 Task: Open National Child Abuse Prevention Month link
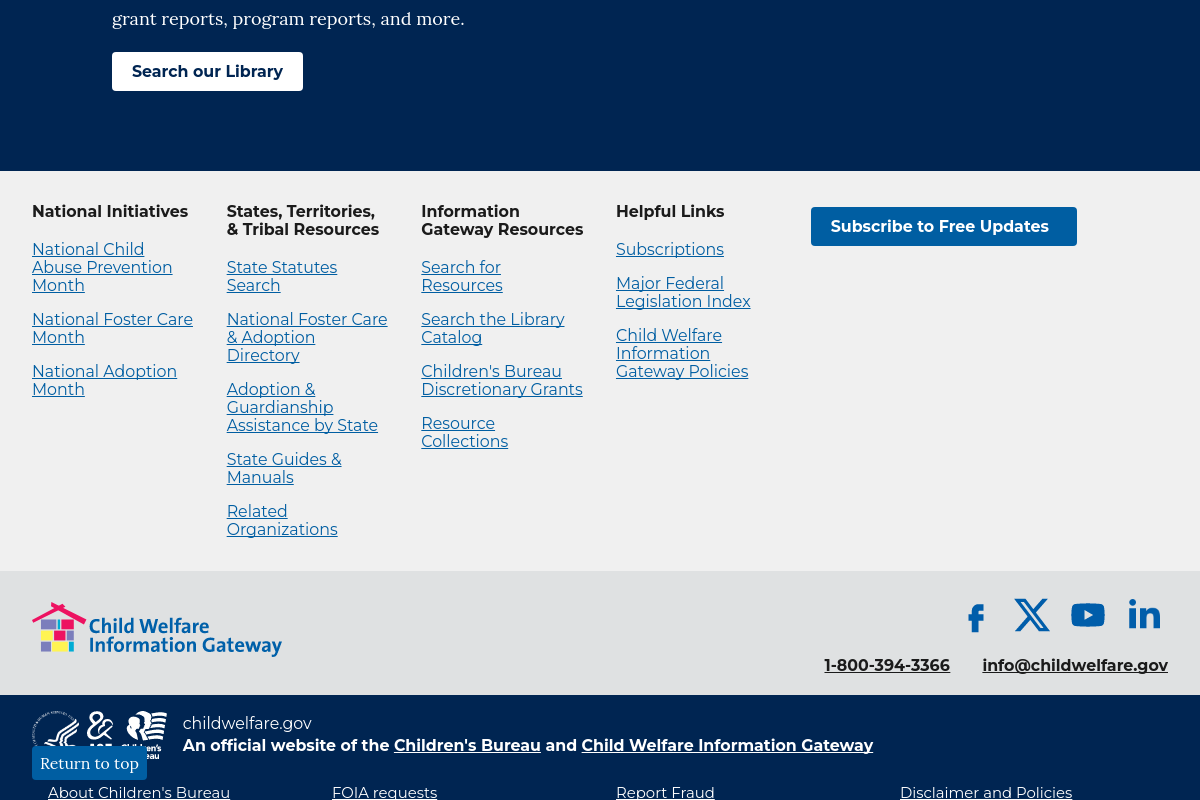(x=102, y=267)
